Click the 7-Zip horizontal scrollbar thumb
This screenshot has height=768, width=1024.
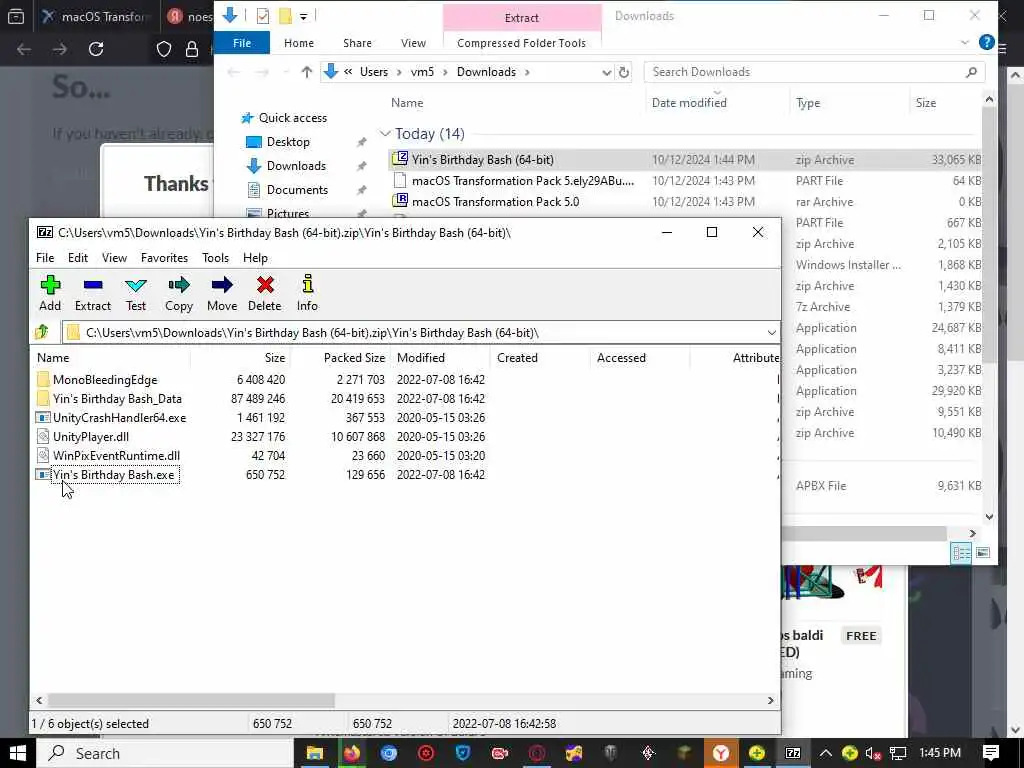(x=191, y=700)
